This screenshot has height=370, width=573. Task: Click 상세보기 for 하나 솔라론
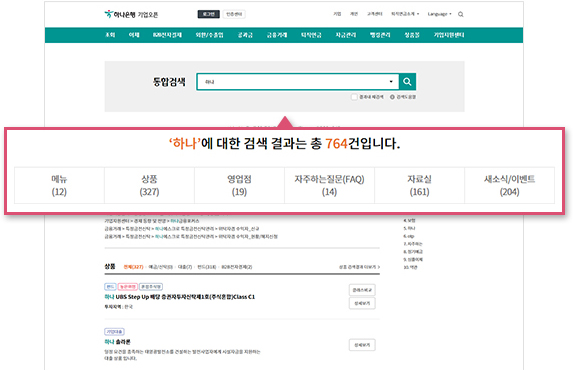point(362,345)
